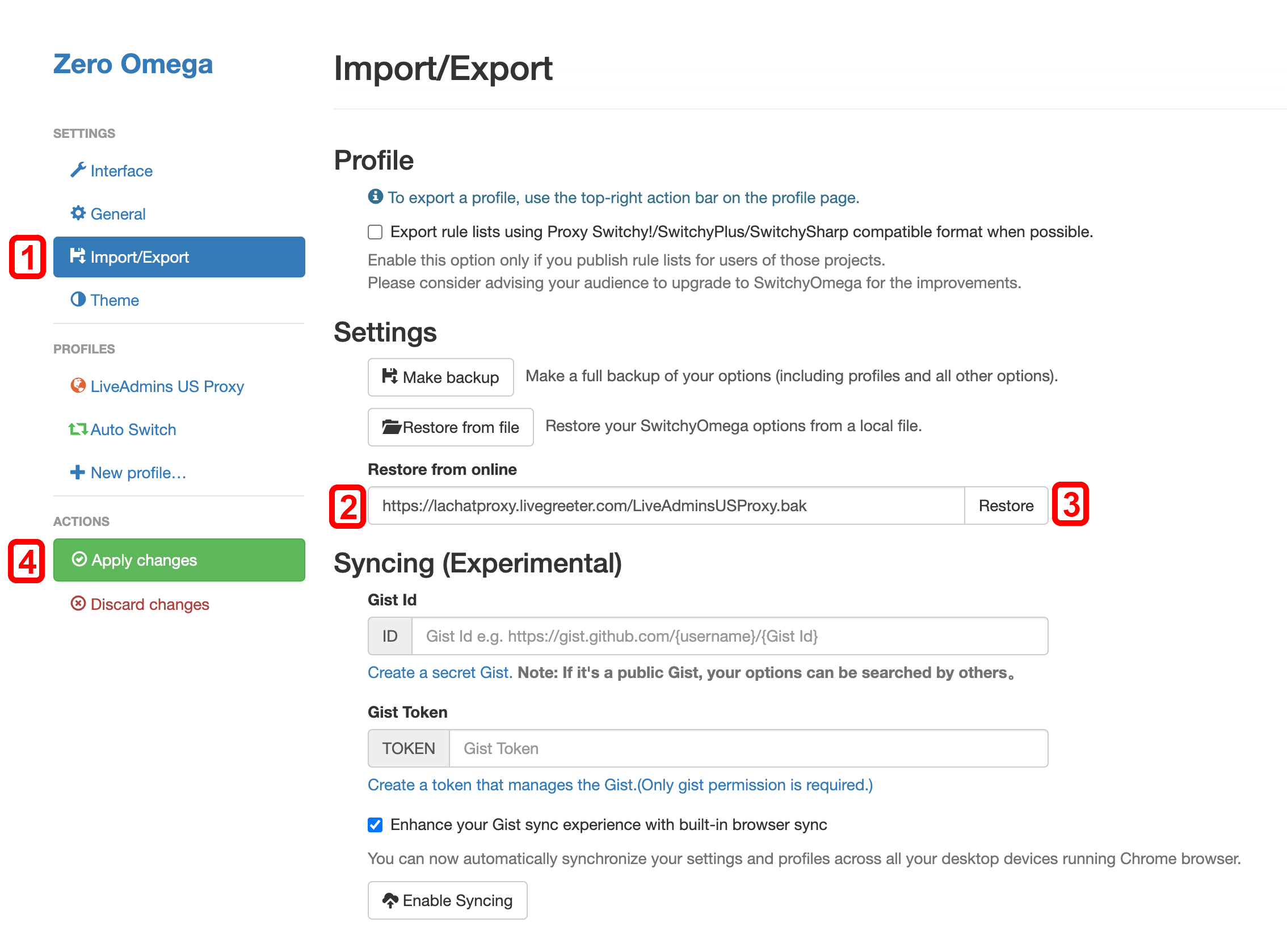Click the globe icon on LiveAdmins US Proxy
The image size is (1287, 952).
tap(78, 386)
